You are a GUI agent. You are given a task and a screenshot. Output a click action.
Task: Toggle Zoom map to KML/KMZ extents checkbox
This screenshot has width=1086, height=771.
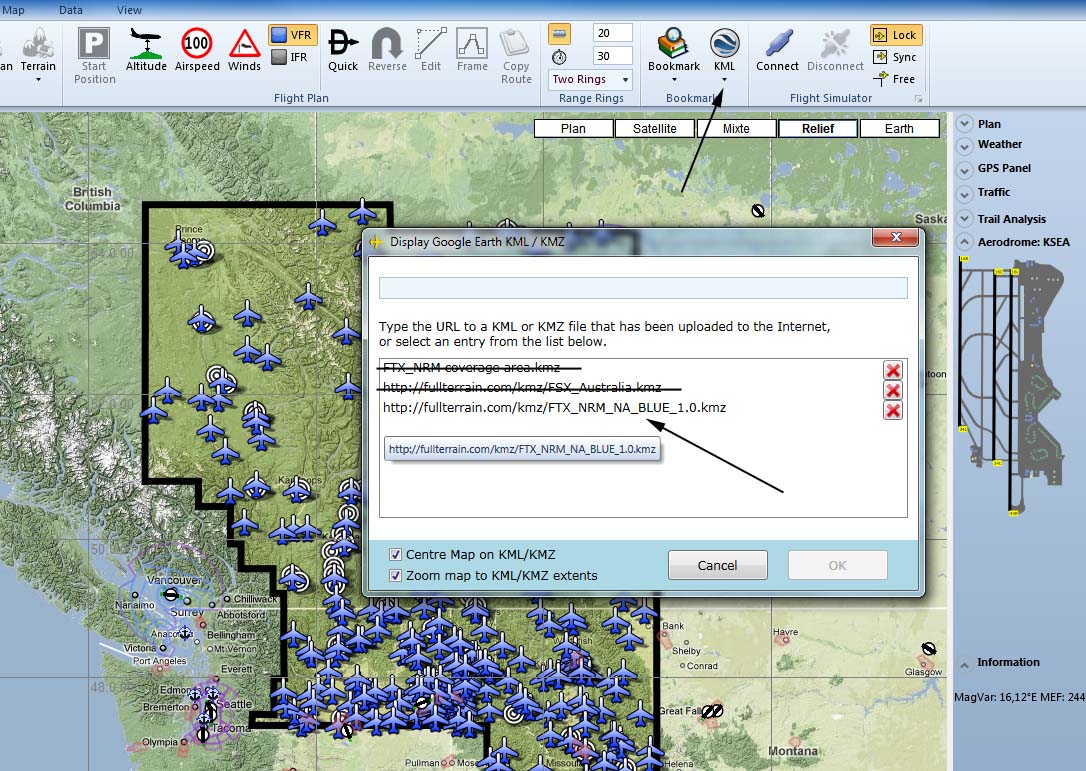[x=395, y=575]
